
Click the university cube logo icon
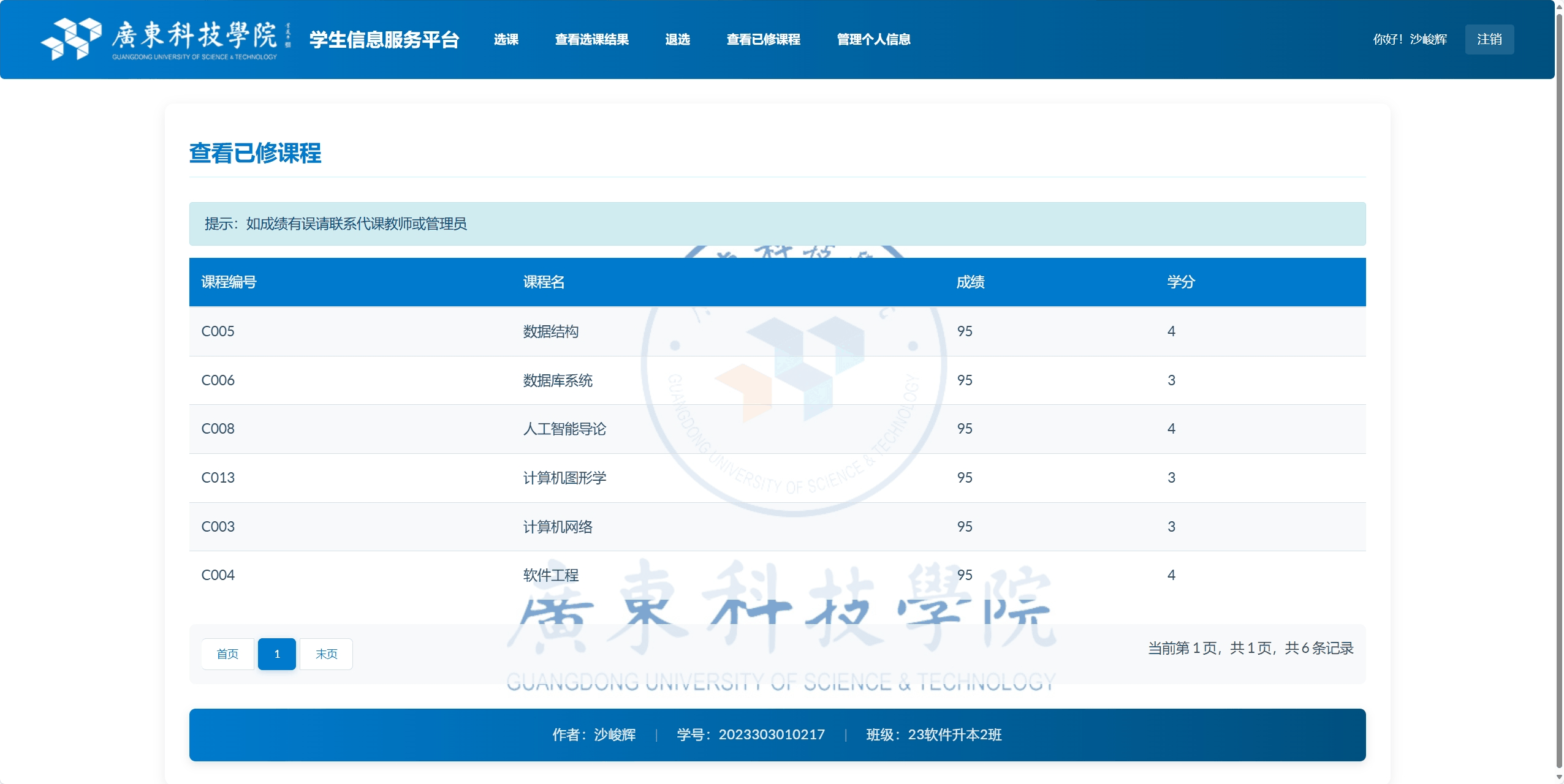71,39
